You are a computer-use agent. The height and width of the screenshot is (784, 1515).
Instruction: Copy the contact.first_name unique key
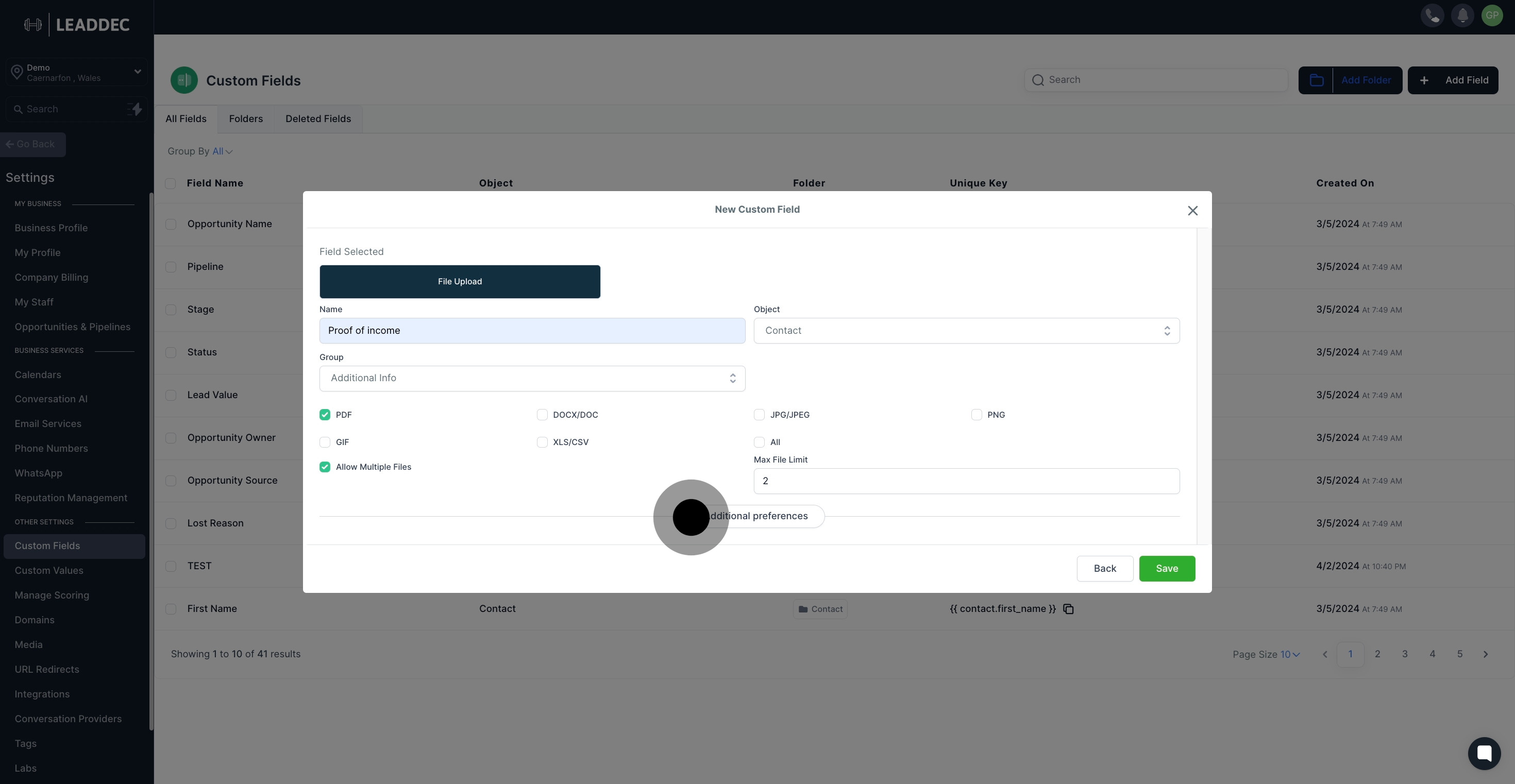point(1069,609)
